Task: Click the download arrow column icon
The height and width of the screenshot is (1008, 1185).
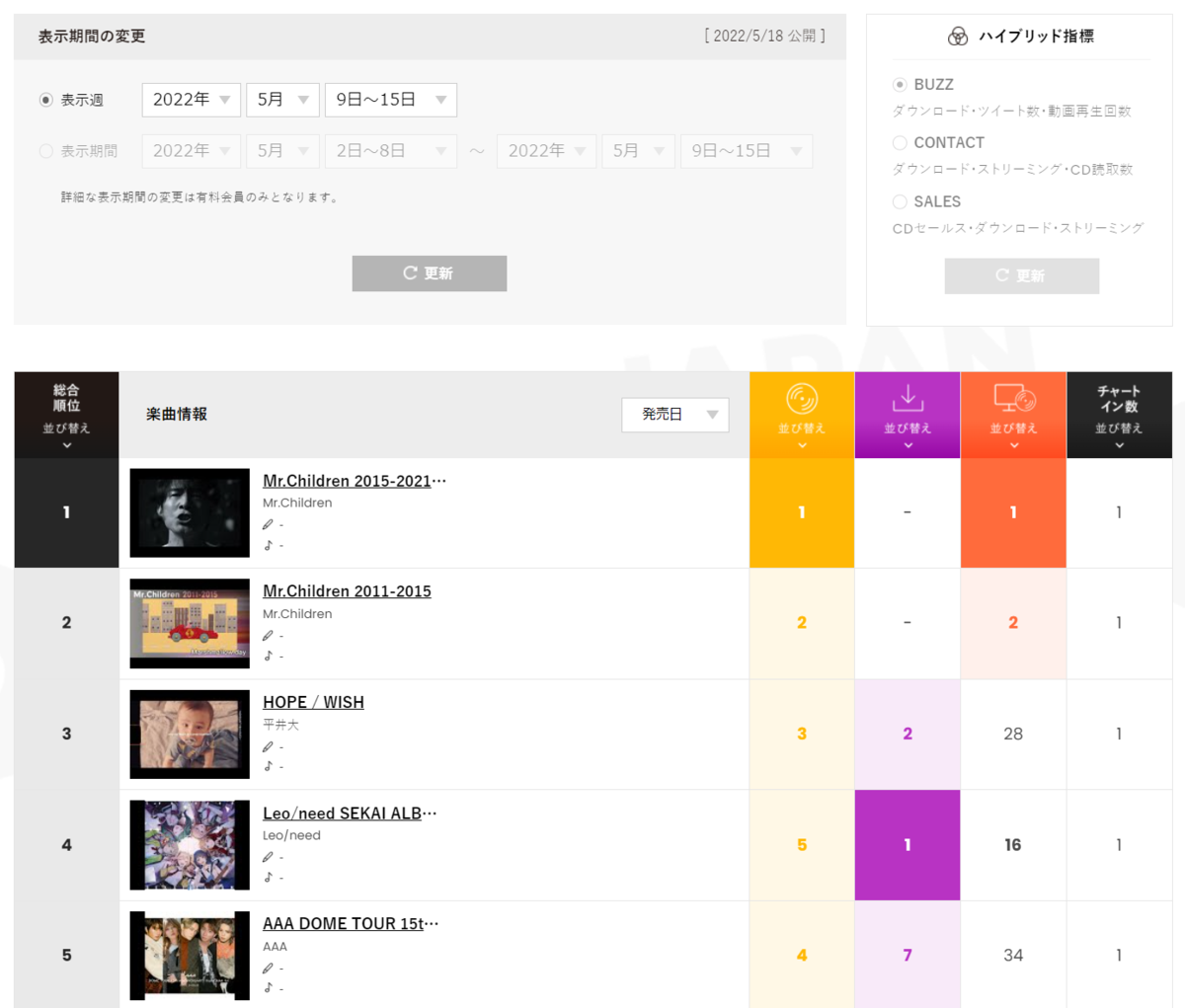Action: (x=908, y=397)
